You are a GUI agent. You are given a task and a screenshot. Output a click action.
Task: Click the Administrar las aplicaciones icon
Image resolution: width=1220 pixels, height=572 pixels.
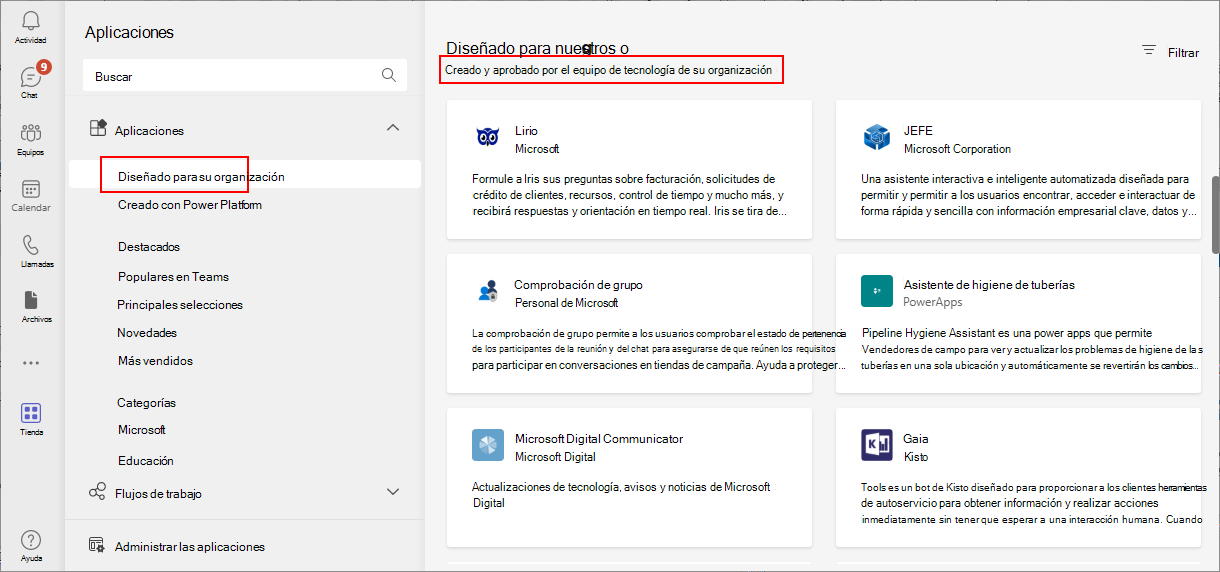[x=97, y=546]
